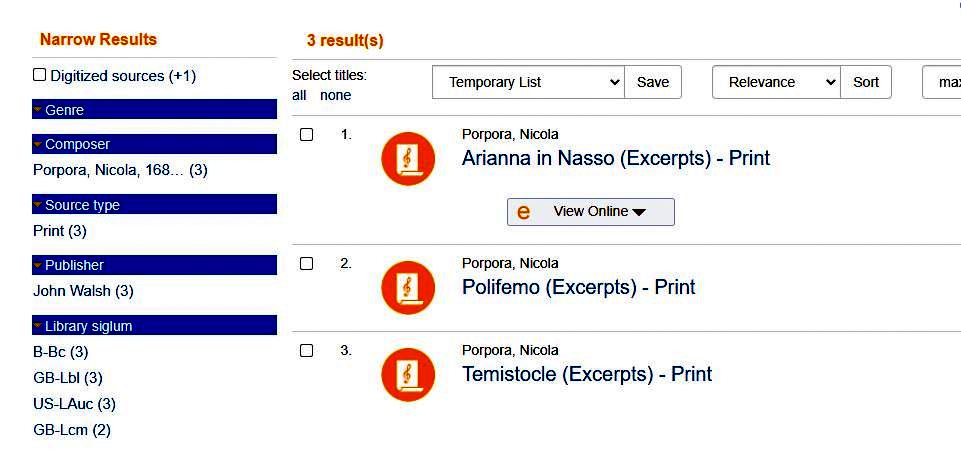Click the orange 'e' online resource icon
Viewport: 961px width, 449px height.
[523, 212]
